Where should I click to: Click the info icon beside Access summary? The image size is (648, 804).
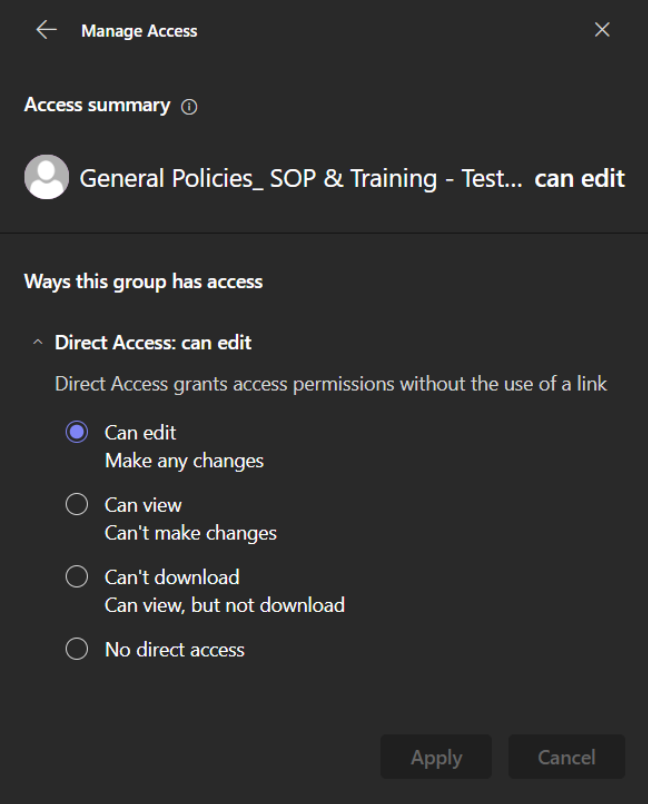[189, 107]
